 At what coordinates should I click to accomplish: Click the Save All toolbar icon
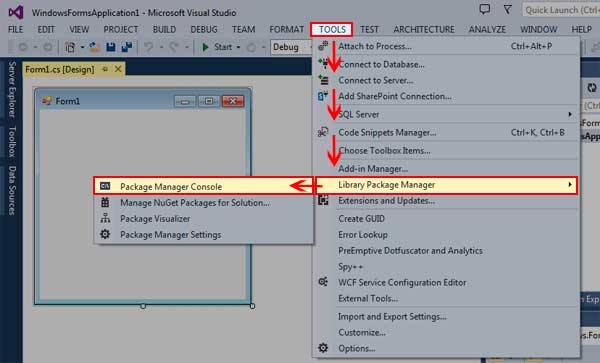pos(127,47)
